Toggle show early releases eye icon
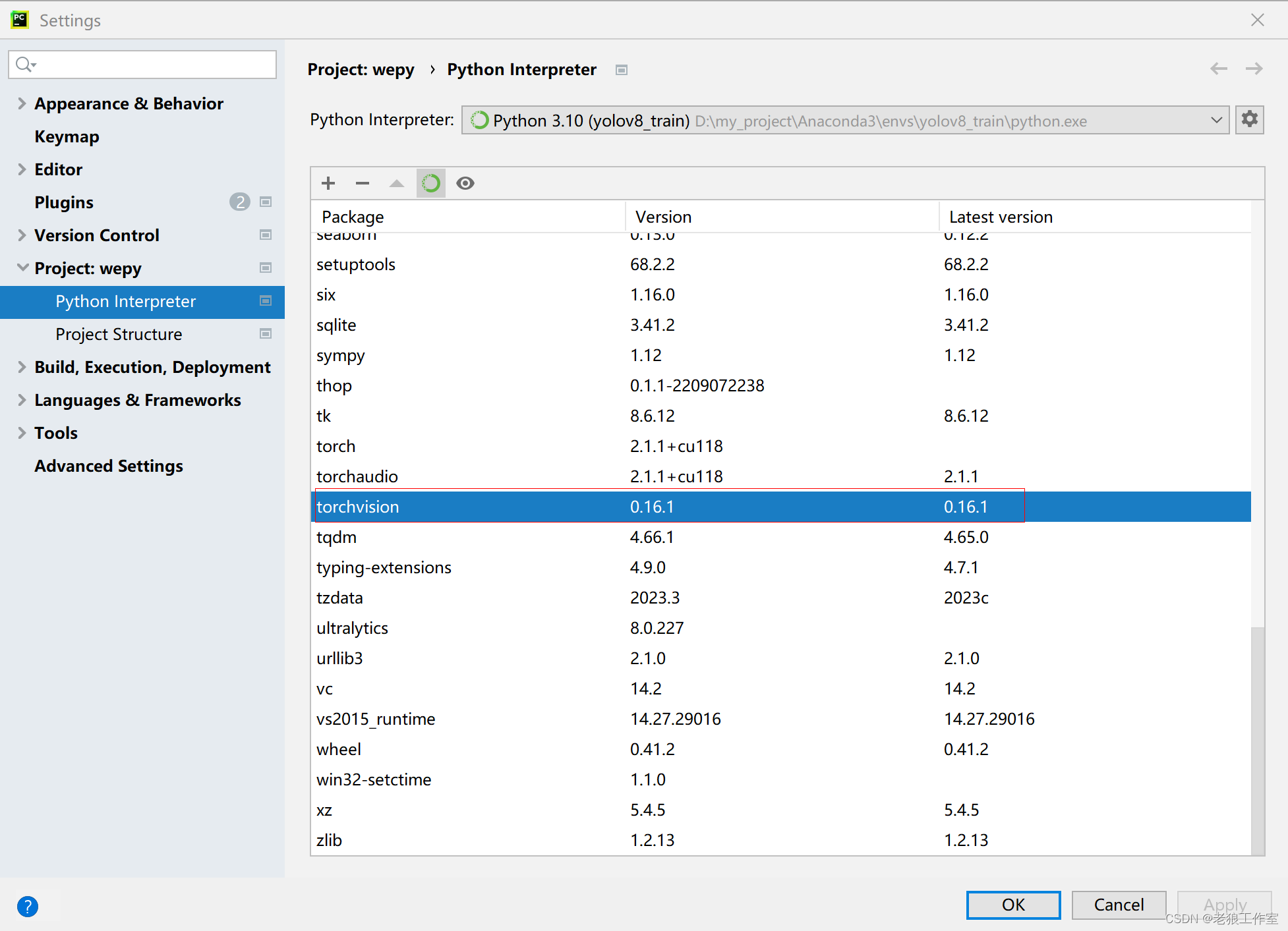Viewport: 1288px width, 931px height. coord(465,183)
